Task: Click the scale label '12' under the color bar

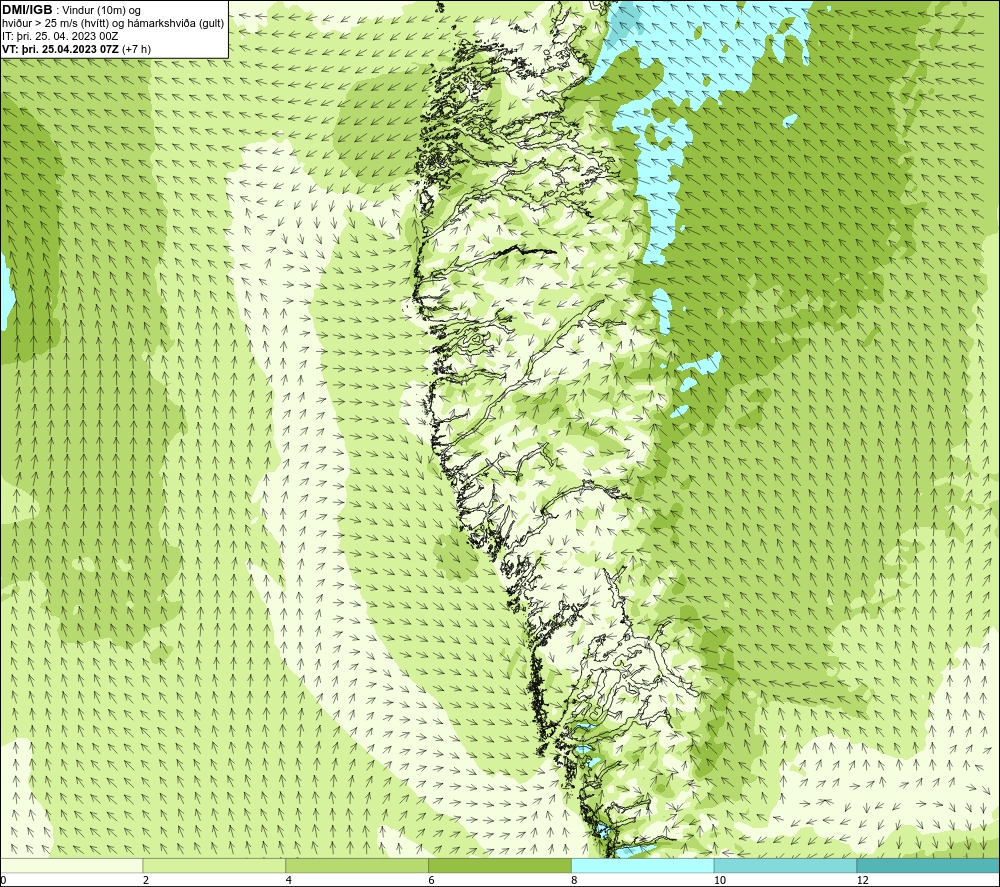Action: (863, 880)
